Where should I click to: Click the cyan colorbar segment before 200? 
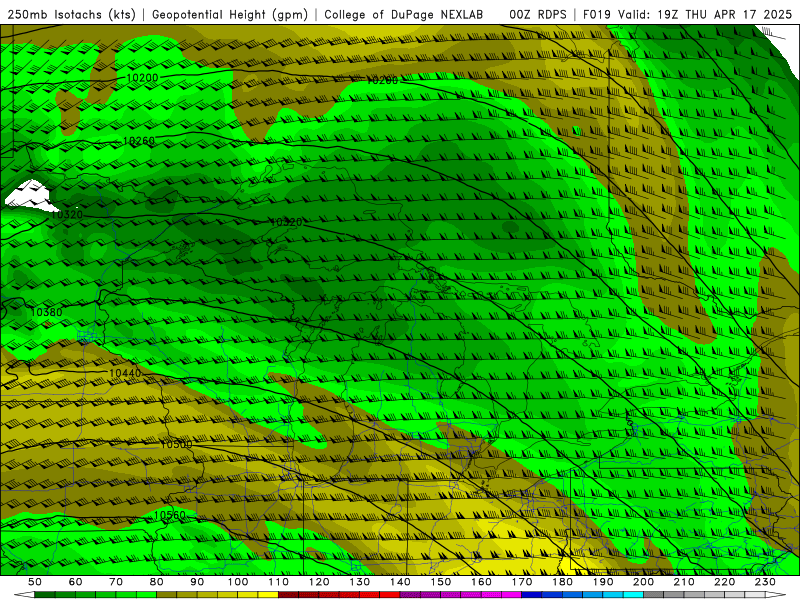point(633,595)
